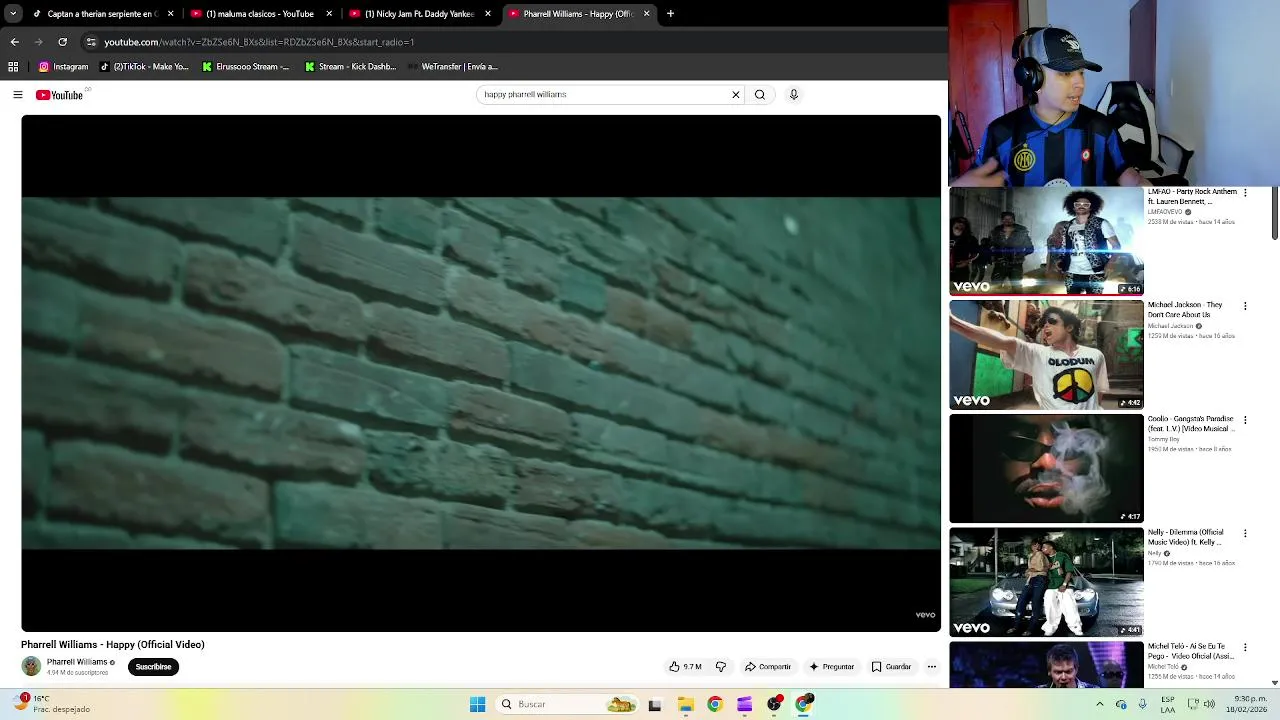This screenshot has width=1280, height=720.
Task: Open options menu for Coolio Gangsta's Paradise
Action: [x=1245, y=420]
